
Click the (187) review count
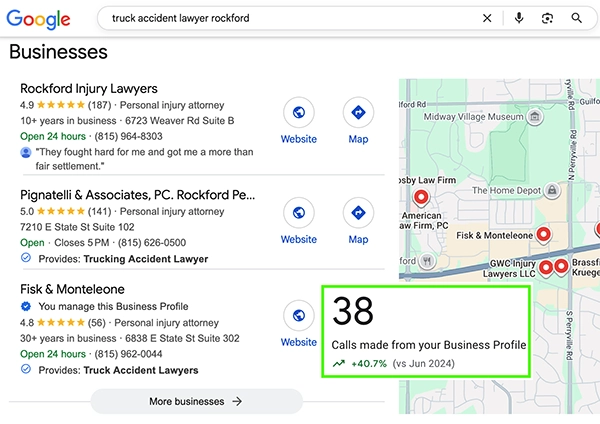click(99, 105)
